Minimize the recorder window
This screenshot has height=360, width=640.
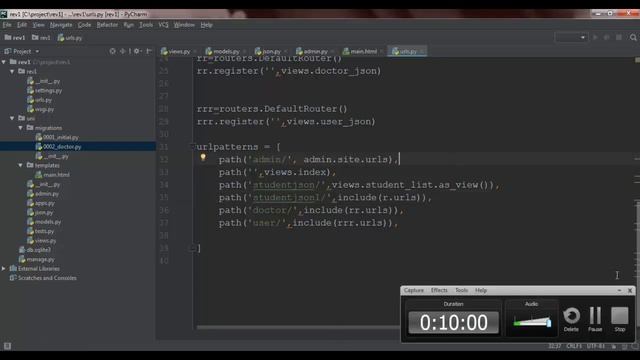coord(619,290)
